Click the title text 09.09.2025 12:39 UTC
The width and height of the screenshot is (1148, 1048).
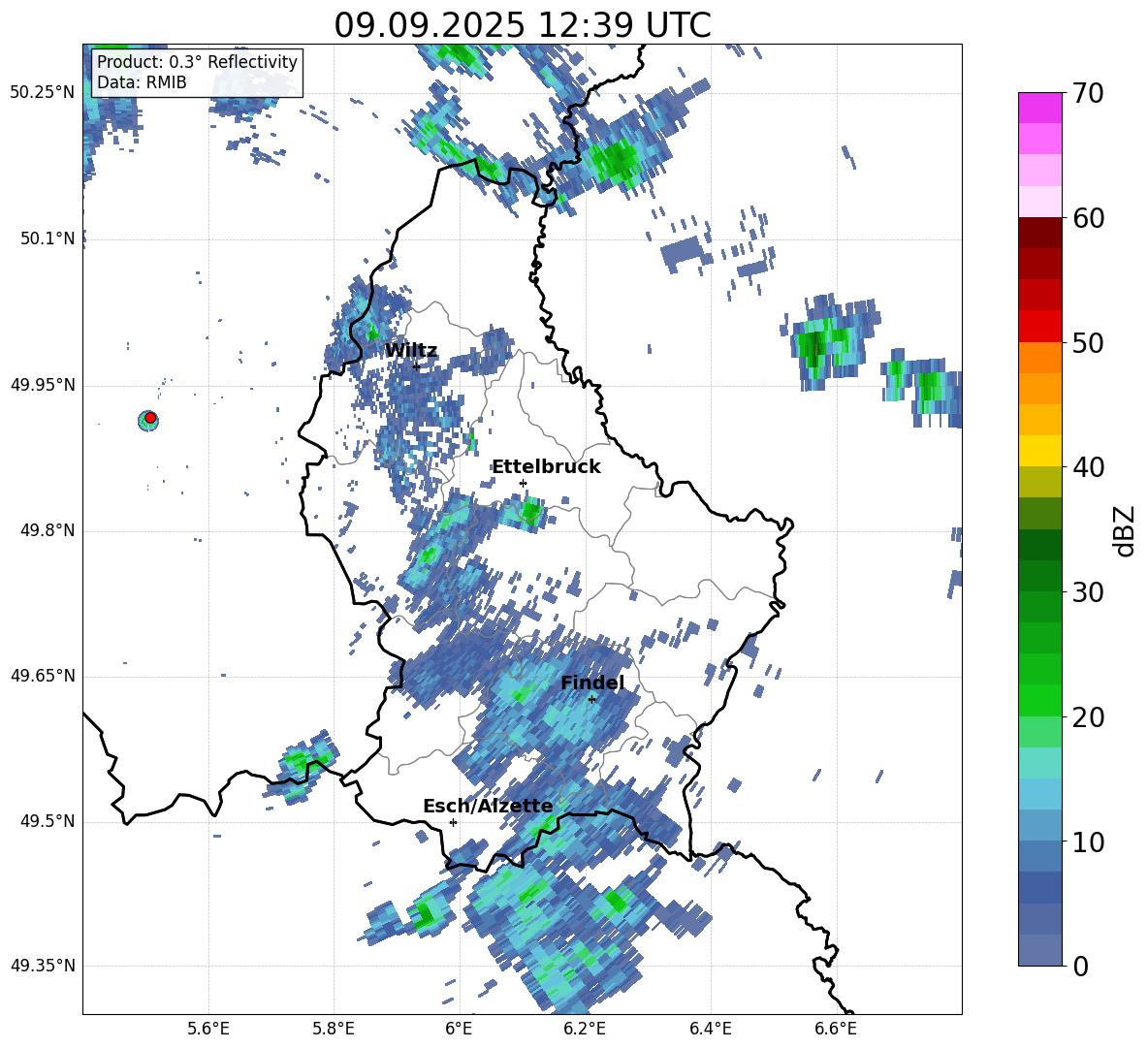tap(522, 25)
